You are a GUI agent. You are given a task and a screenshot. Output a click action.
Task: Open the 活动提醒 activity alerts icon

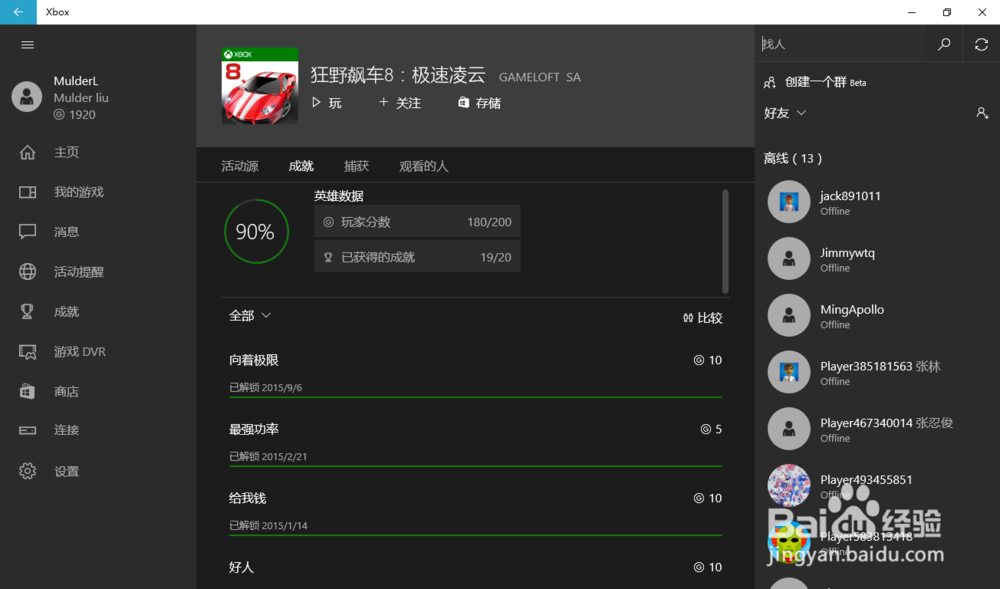[x=27, y=271]
